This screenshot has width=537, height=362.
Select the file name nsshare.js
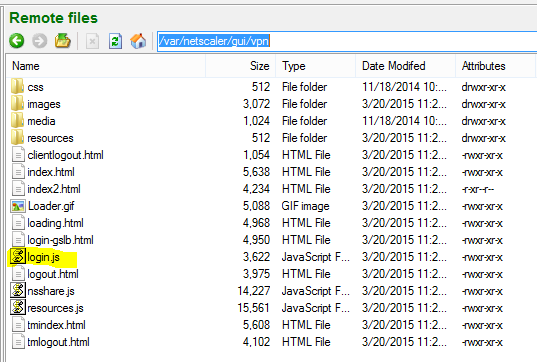(51, 291)
